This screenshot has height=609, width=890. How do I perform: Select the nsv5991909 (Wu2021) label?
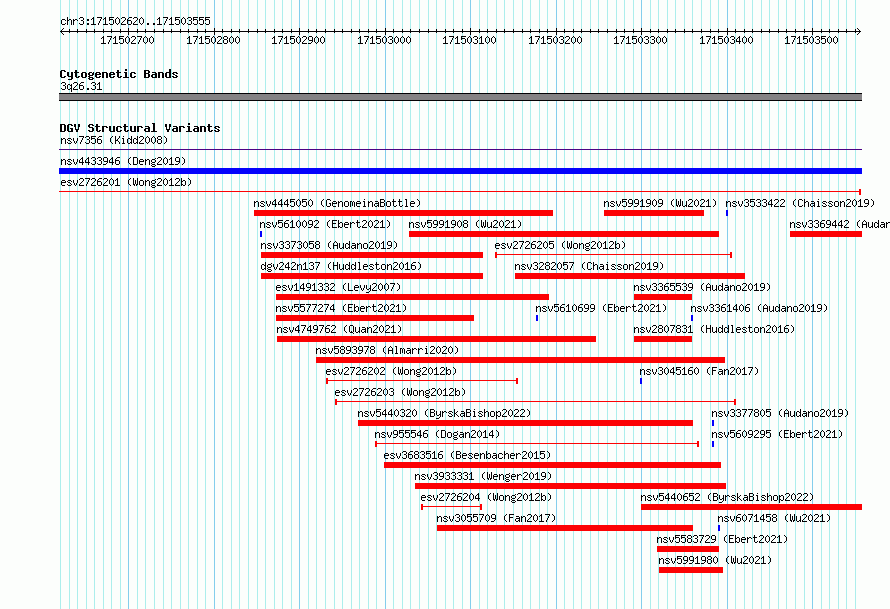pos(660,203)
